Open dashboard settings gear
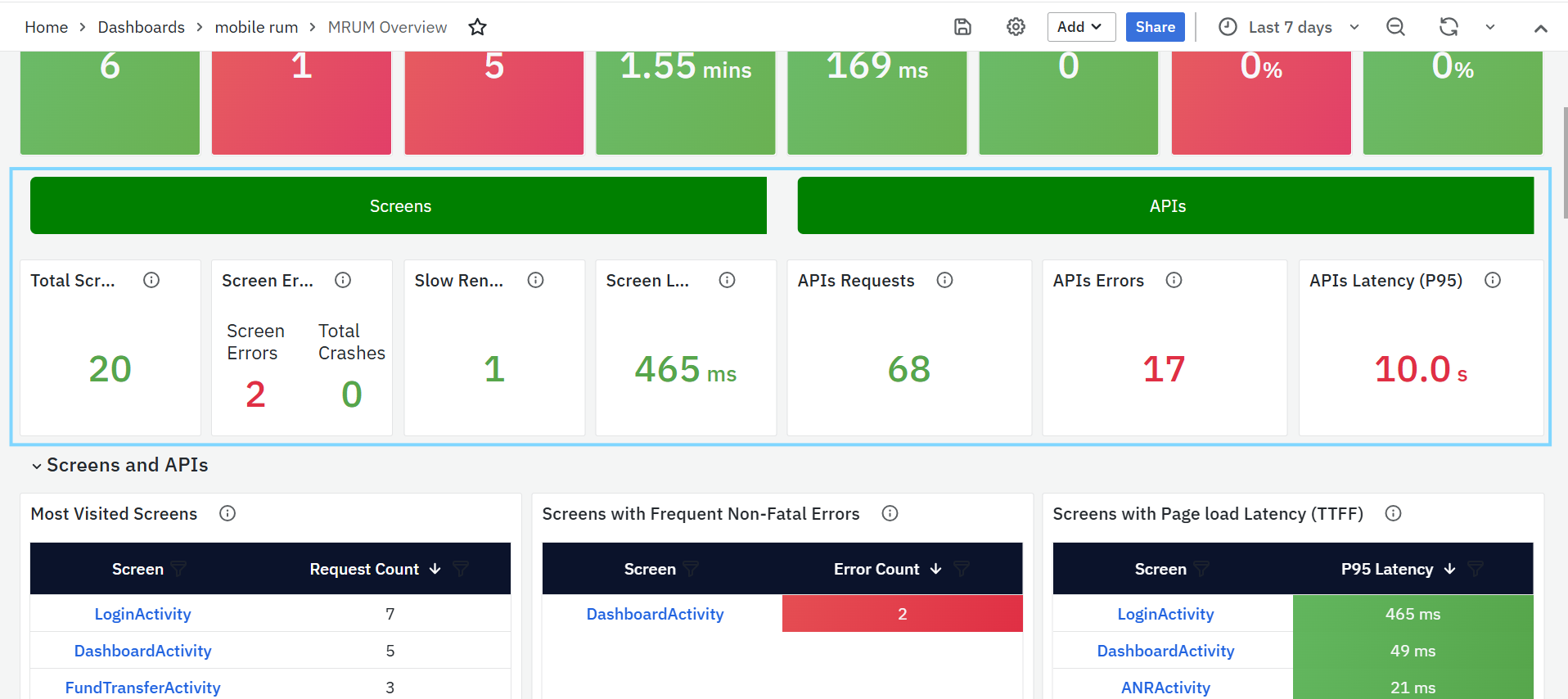The width and height of the screenshot is (1568, 699). (1016, 27)
